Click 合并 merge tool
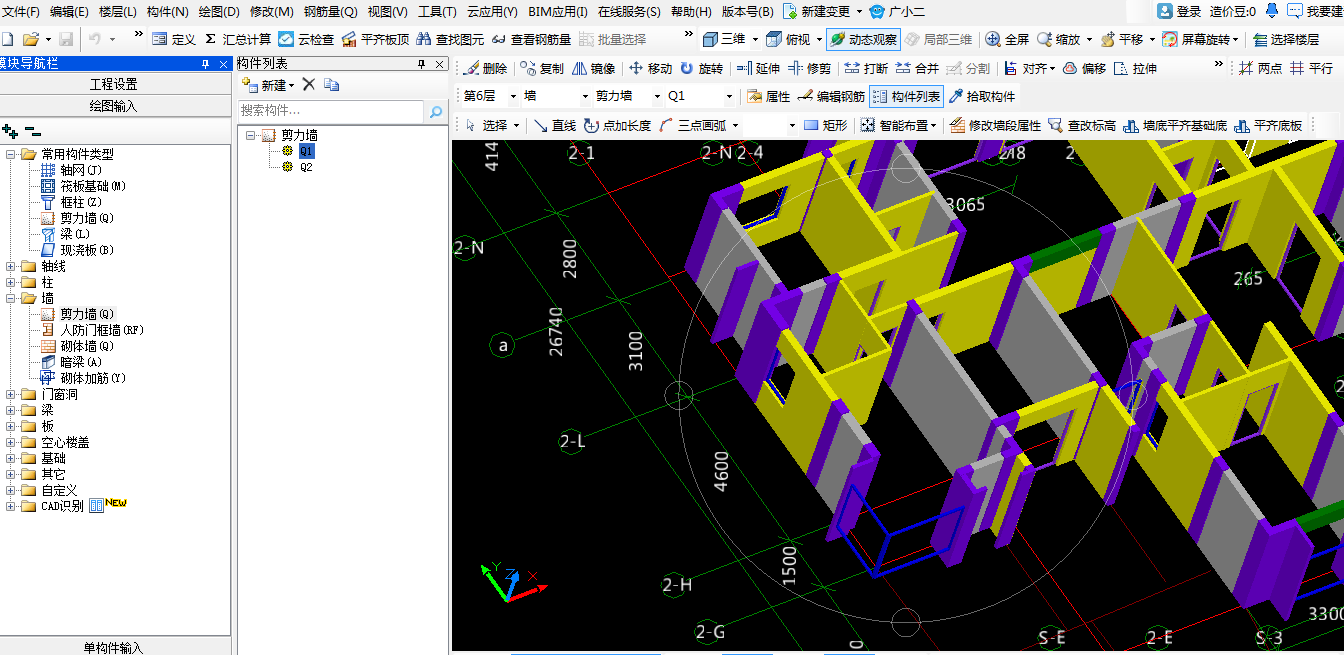 click(x=917, y=69)
